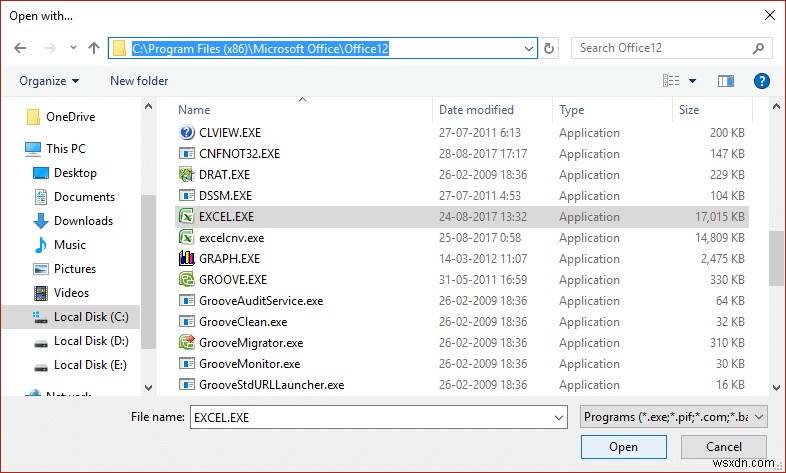Image resolution: width=786 pixels, height=473 pixels.
Task: Open the view options dropdown arrow
Action: [x=692, y=81]
